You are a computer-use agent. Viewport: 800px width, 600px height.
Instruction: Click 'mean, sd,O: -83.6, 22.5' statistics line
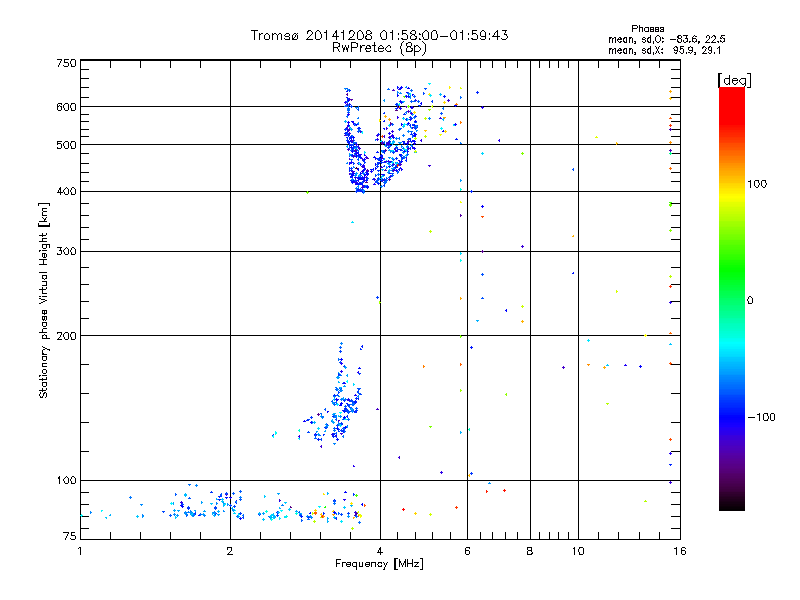[x=667, y=39]
